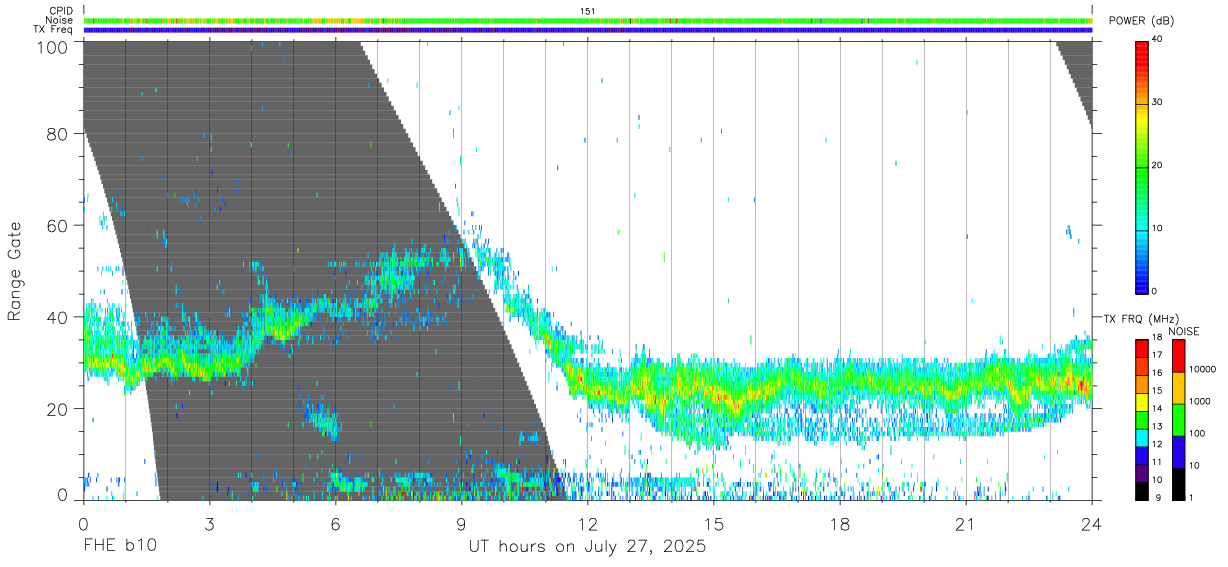This screenshot has width=1228, height=567.
Task: Click noise scale value "10000"
Action: click(x=1201, y=369)
